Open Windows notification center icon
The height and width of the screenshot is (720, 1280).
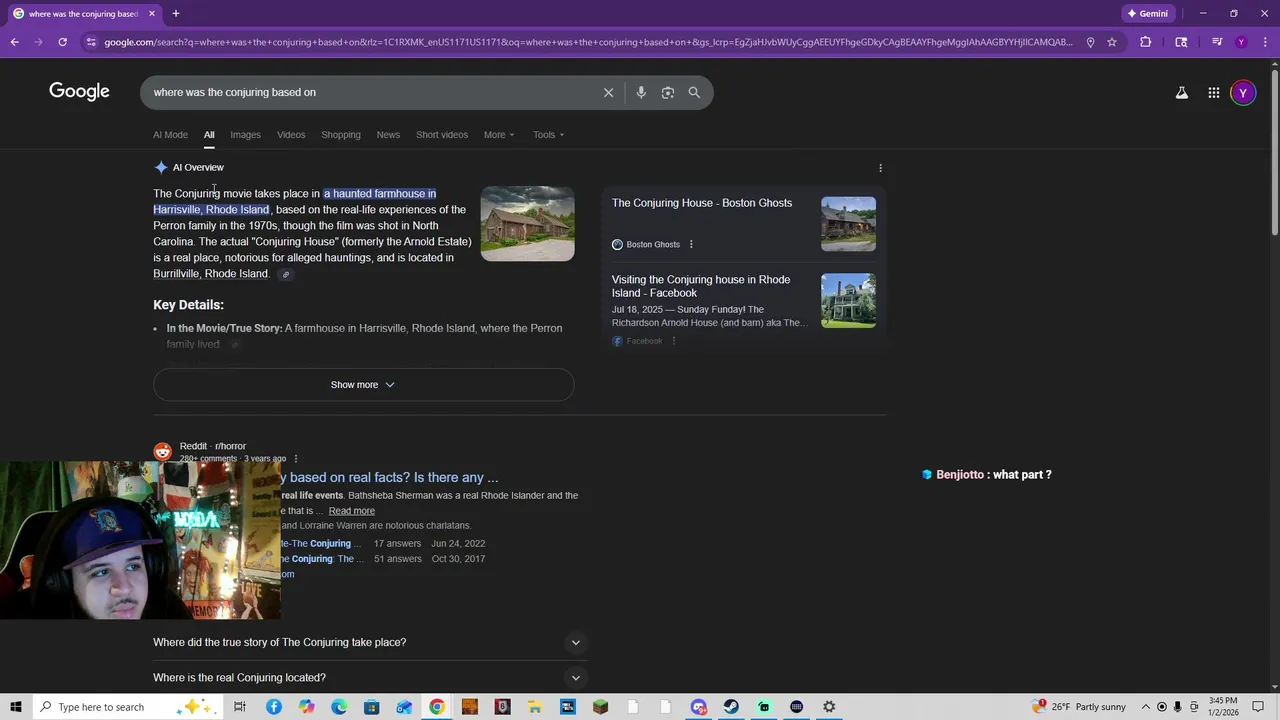(1258, 707)
